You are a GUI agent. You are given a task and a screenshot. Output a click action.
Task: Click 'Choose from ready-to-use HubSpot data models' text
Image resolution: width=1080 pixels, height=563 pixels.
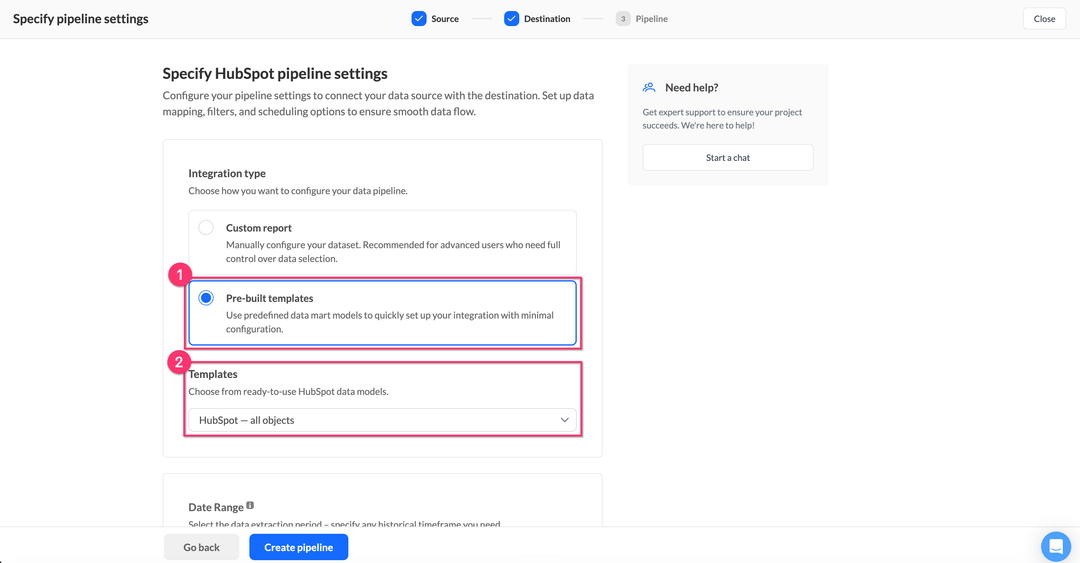pos(289,391)
